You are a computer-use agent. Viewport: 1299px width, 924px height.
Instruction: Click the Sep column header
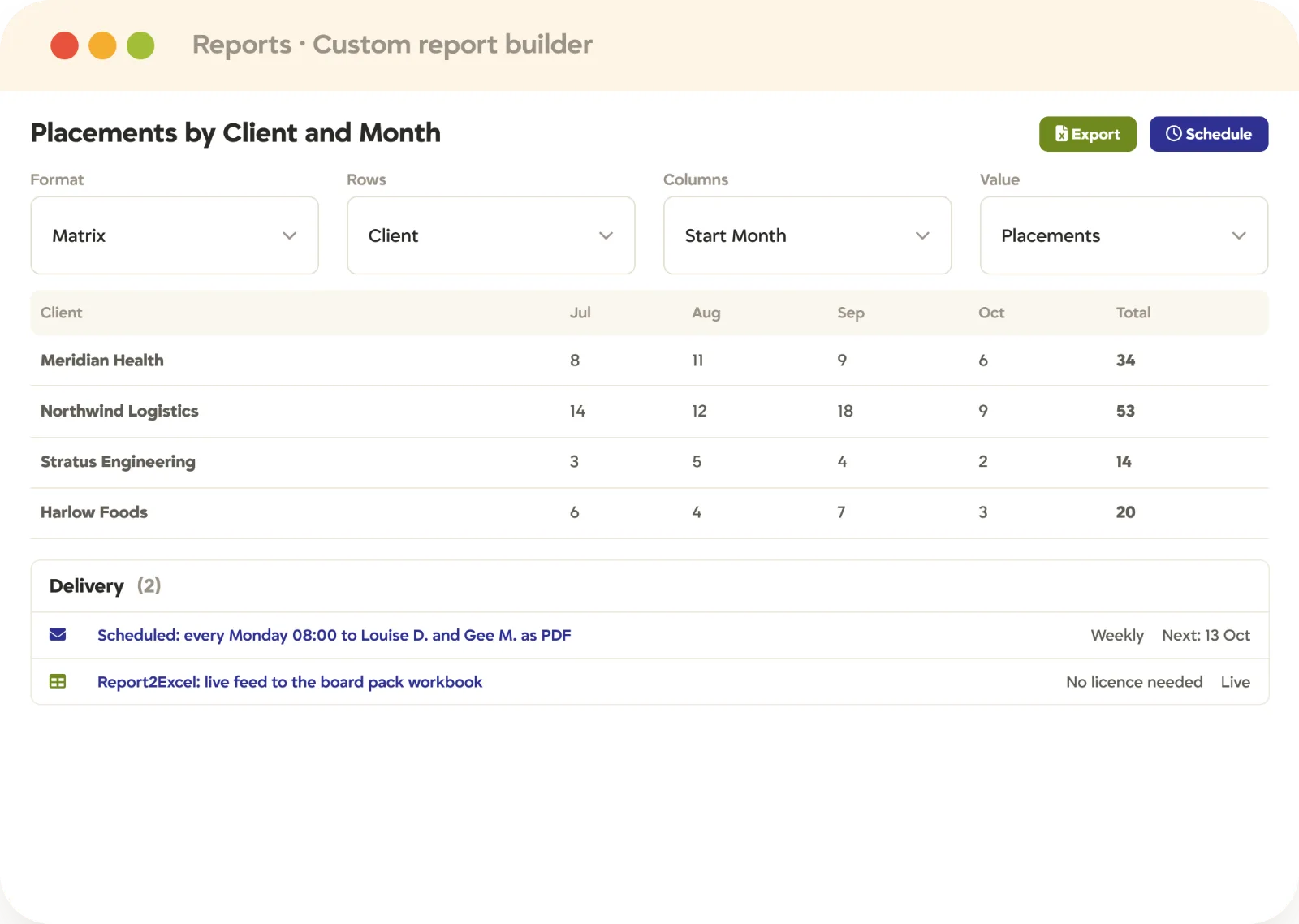(851, 313)
